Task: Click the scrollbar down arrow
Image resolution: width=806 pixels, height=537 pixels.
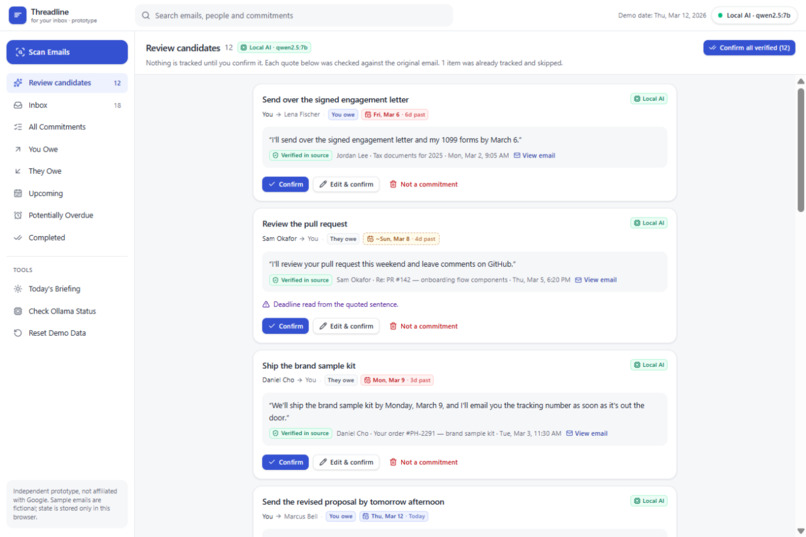Action: [800, 531]
